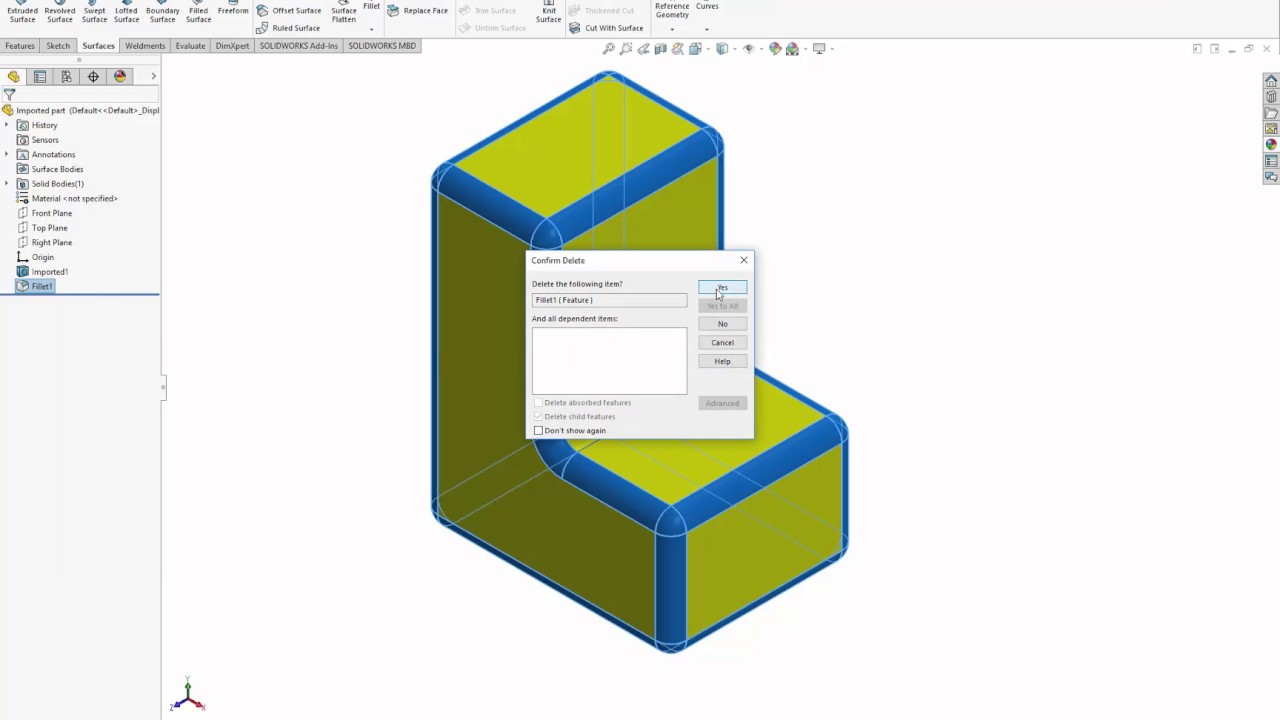Open the view display style dropdown
This screenshot has width=1280, height=720.
736,47
